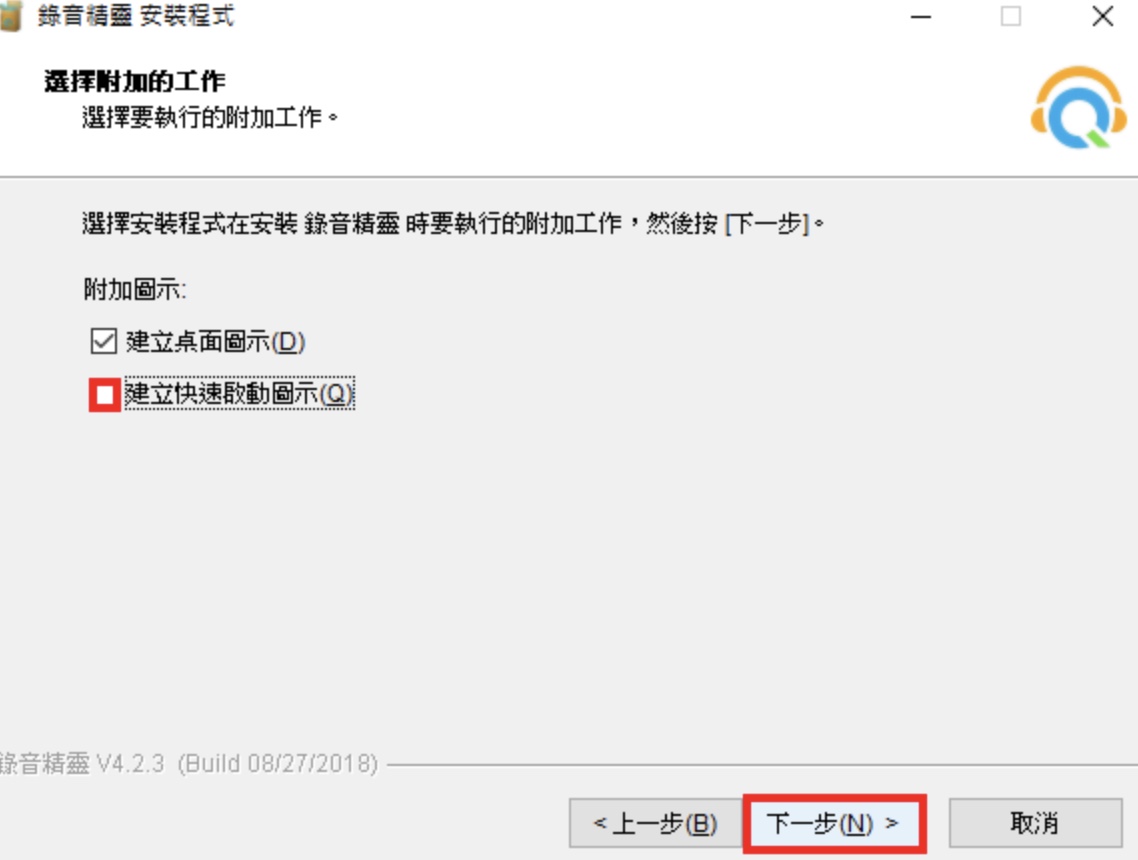This screenshot has width=1138, height=860.
Task: Click the instruction sentence mentioning [下一步]
Action: click(453, 223)
